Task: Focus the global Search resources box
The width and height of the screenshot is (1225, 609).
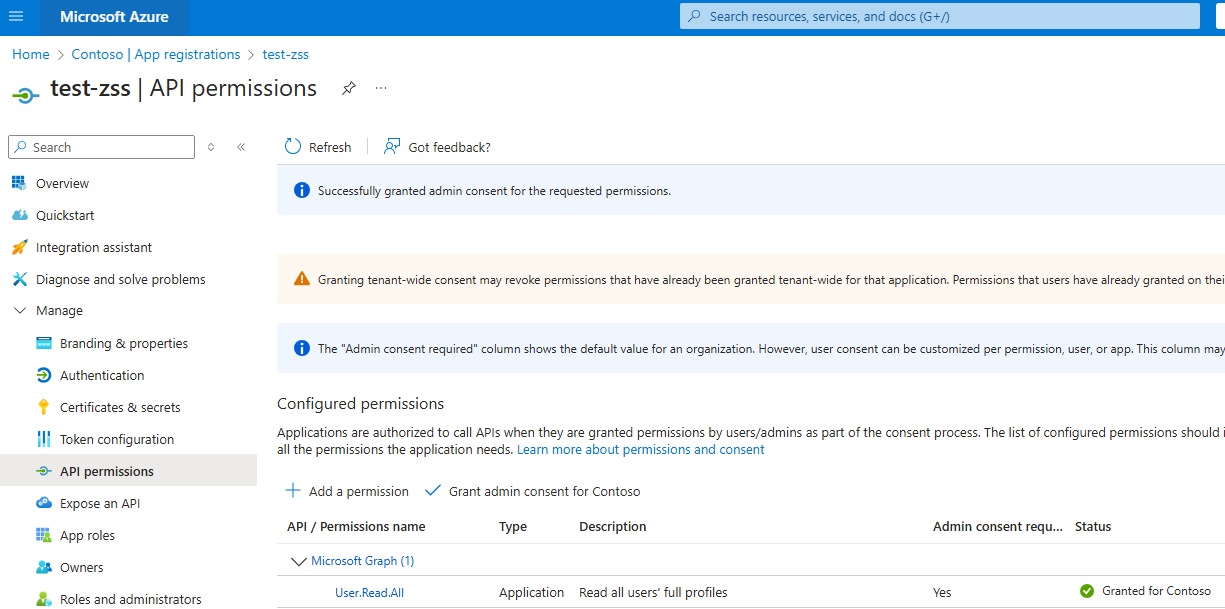Action: point(940,16)
